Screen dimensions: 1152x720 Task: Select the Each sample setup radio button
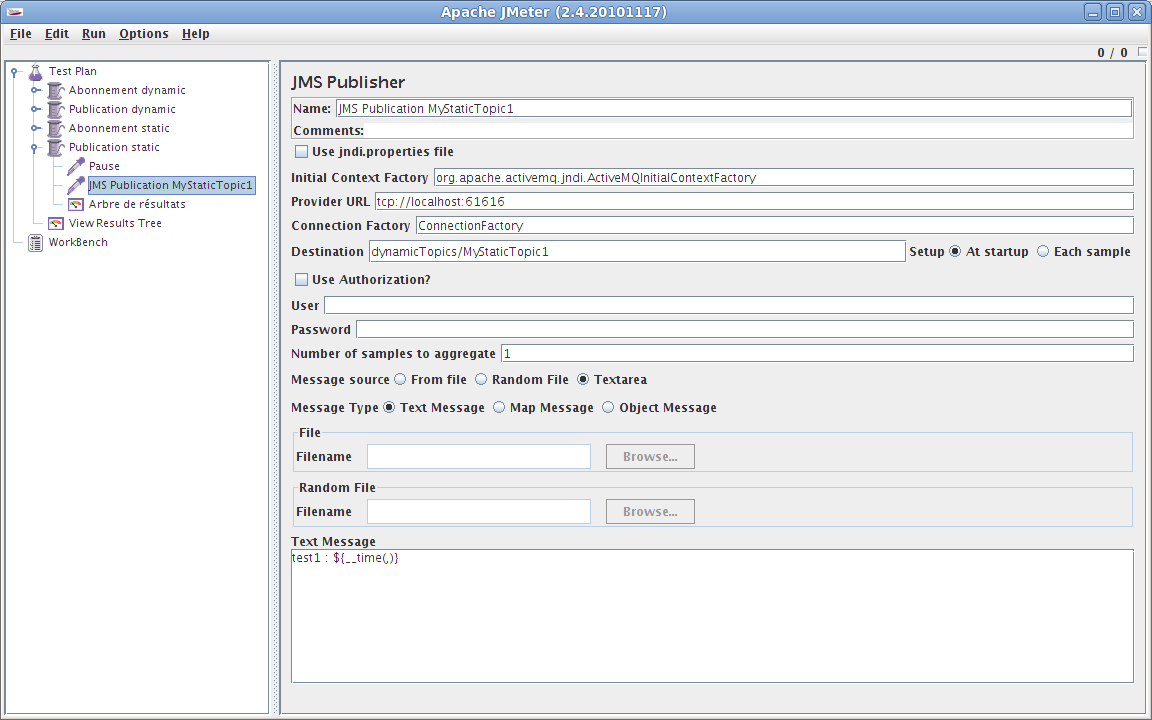(1043, 252)
